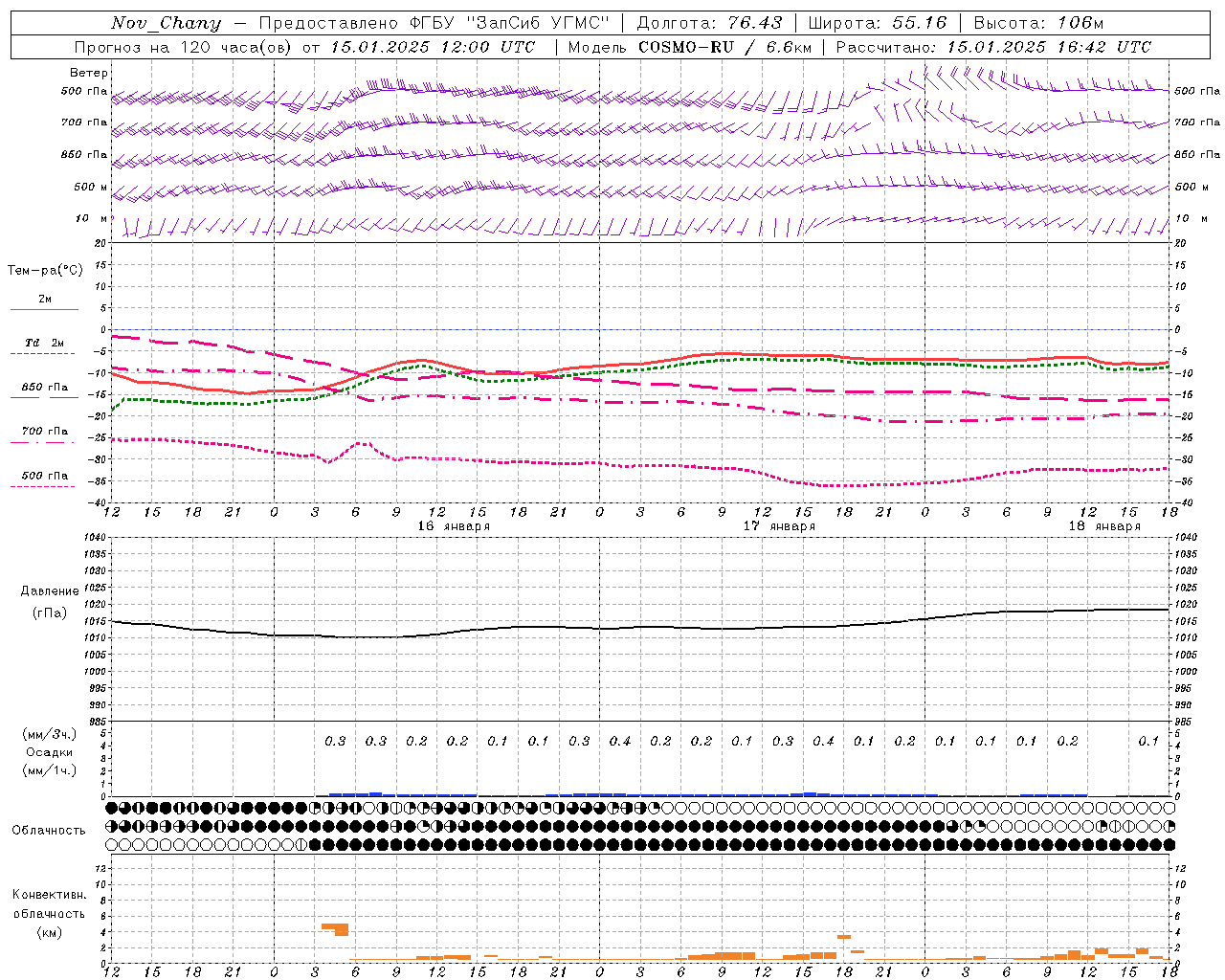Click the red line sample under temperature legend "850 гПа"
The width and height of the screenshot is (1225, 980).
(44, 397)
